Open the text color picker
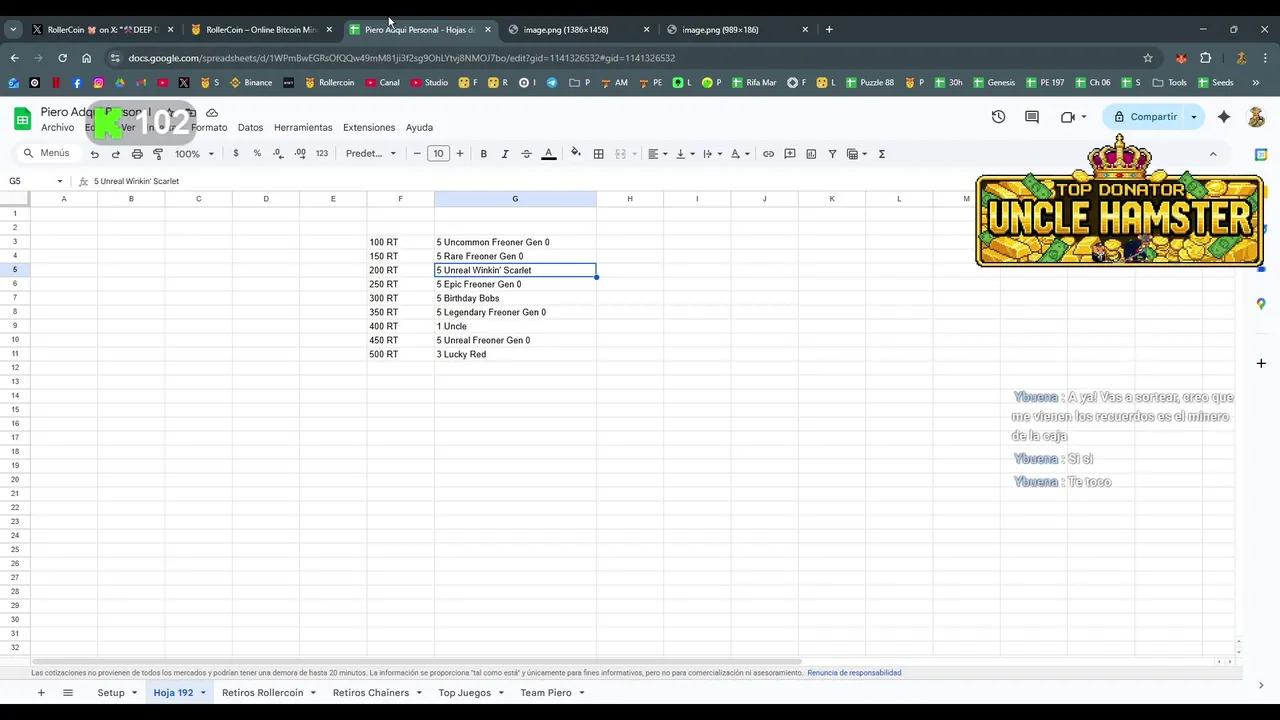The width and height of the screenshot is (1280, 720). (548, 154)
